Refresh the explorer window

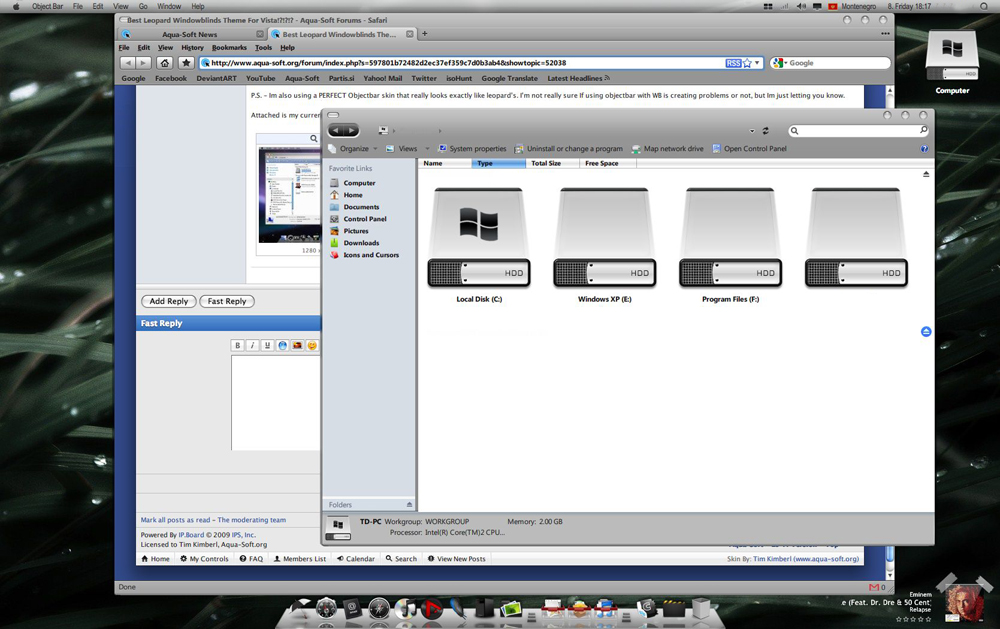(765, 131)
